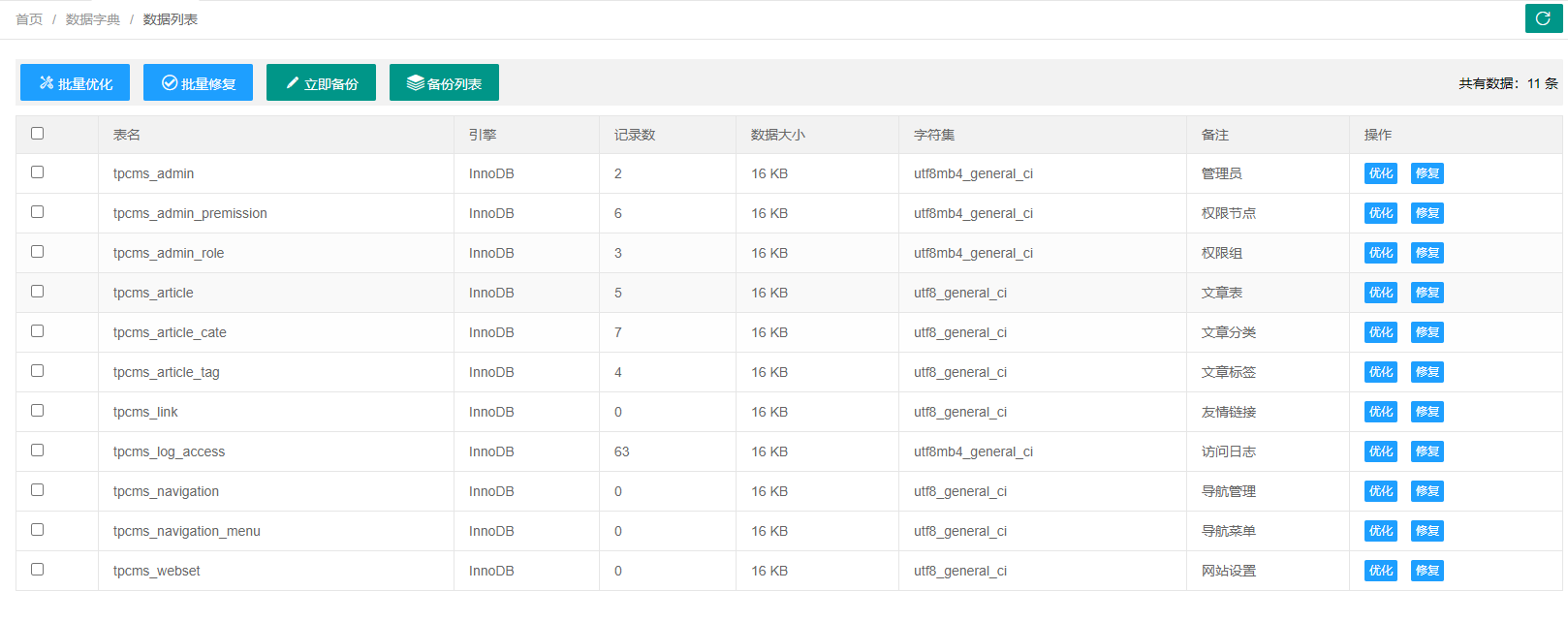
Task: Optimize the tpcms_admin table
Action: [x=1380, y=173]
